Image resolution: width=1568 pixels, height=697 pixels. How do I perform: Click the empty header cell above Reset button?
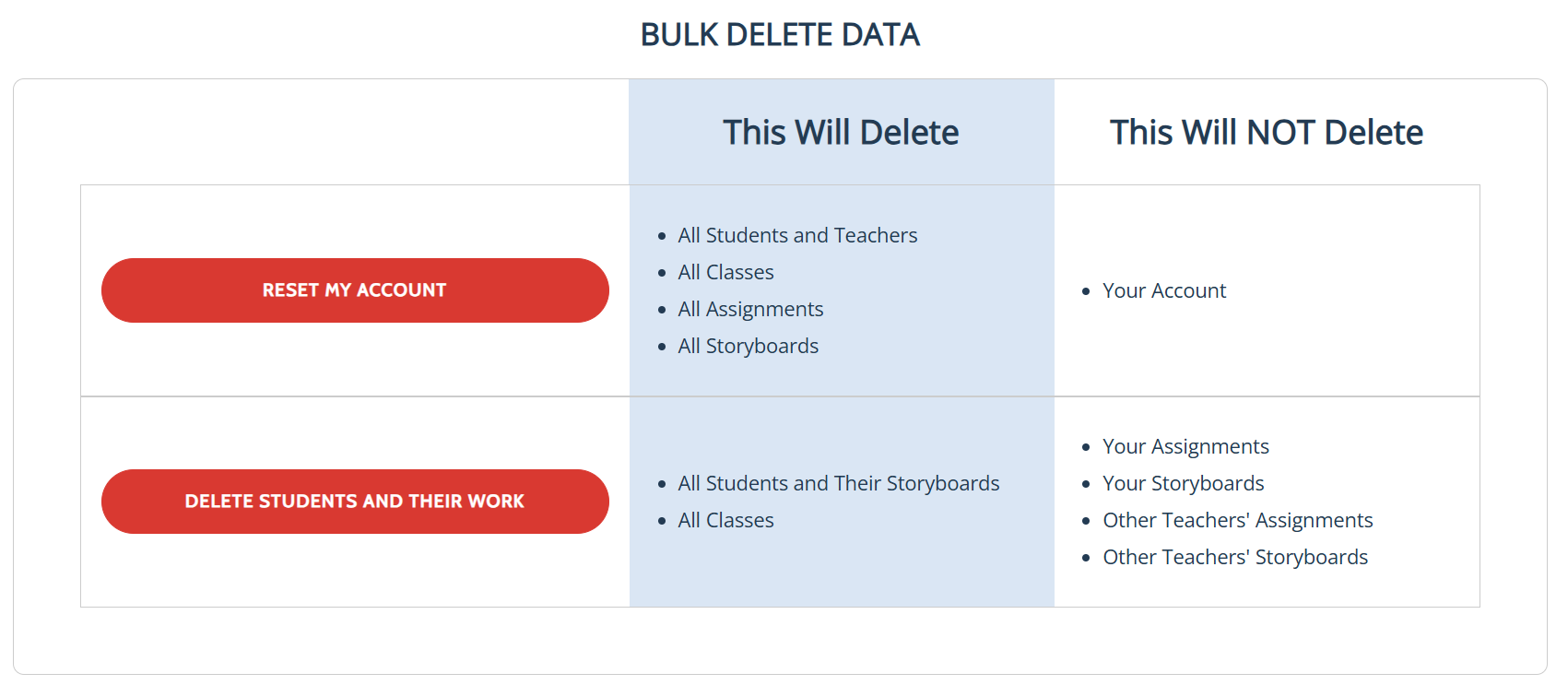tap(355, 133)
